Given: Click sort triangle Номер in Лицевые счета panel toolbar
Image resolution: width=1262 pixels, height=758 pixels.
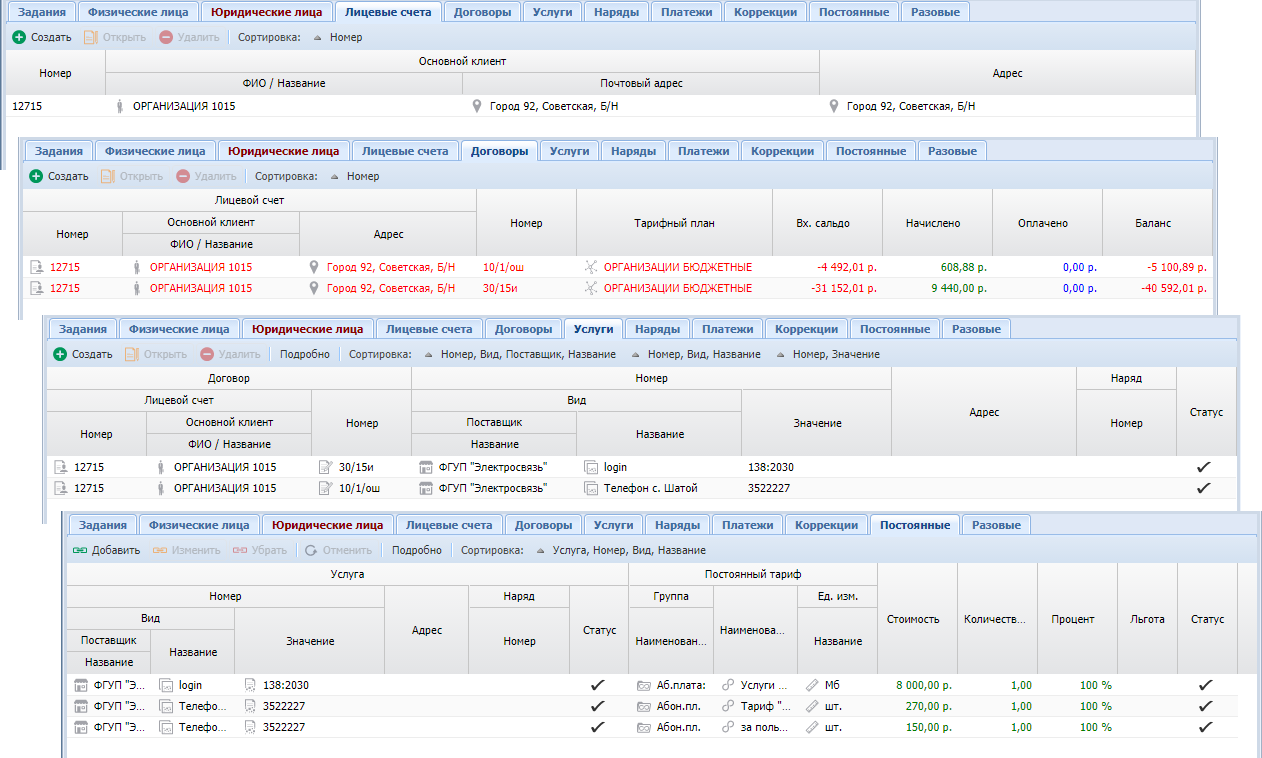Looking at the screenshot, I should 318,37.
